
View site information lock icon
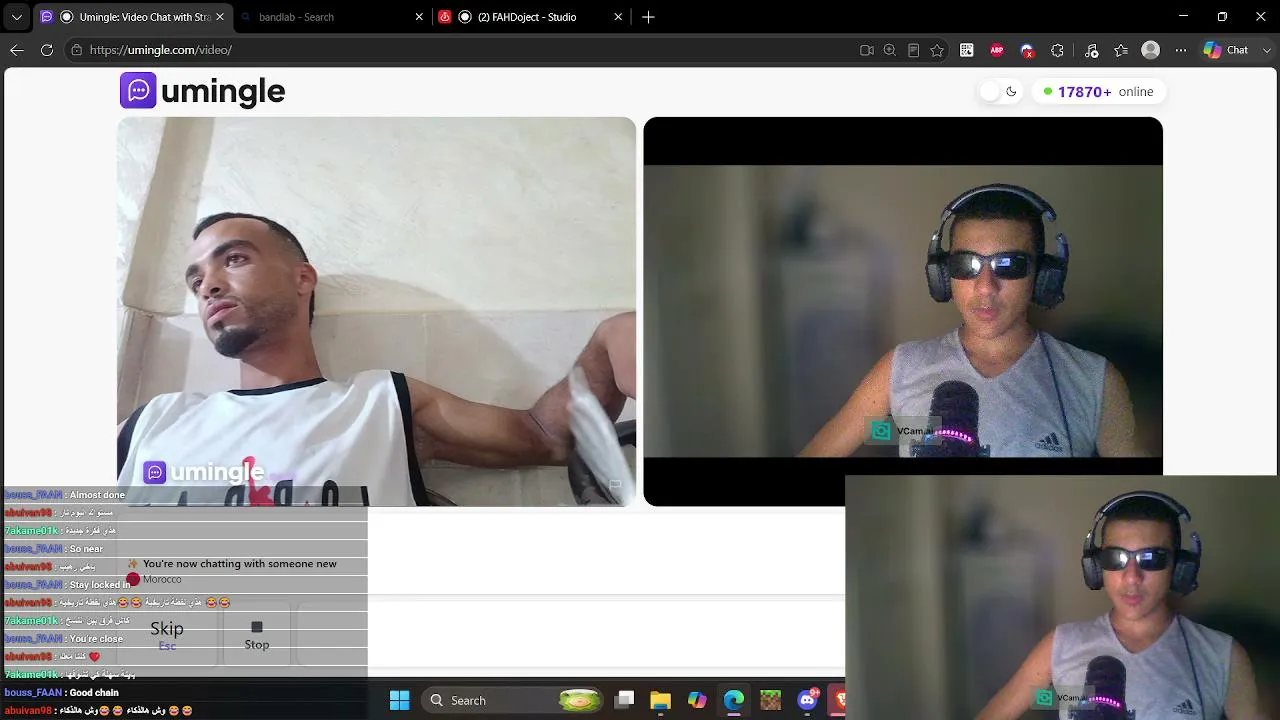coord(76,50)
